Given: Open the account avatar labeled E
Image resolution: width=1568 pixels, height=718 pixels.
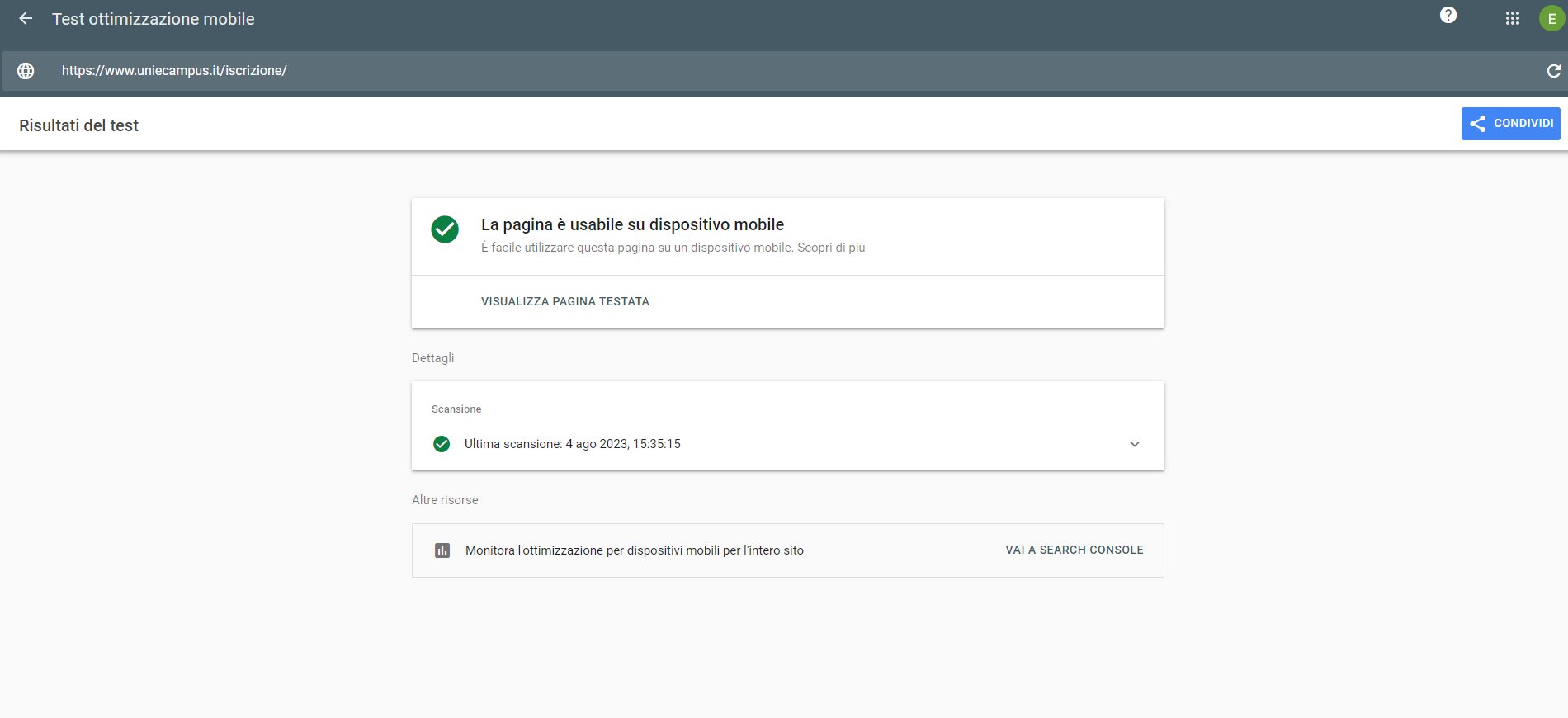Looking at the screenshot, I should pyautogui.click(x=1551, y=18).
